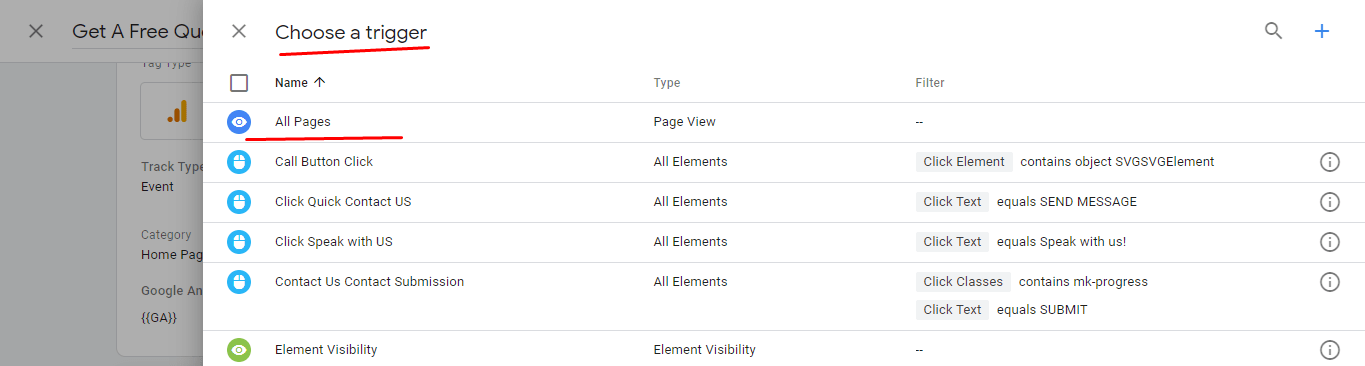
Task: Tick the select-all triggers checkbox
Action: tap(239, 83)
